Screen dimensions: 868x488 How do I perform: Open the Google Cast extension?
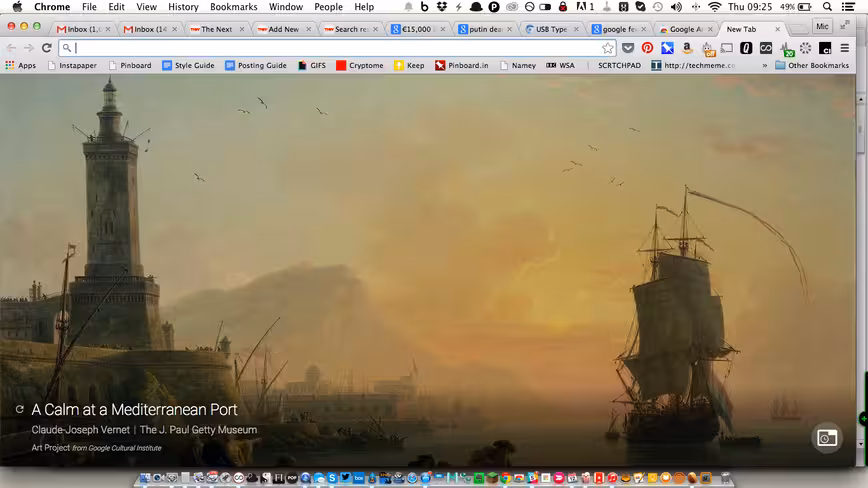727,48
